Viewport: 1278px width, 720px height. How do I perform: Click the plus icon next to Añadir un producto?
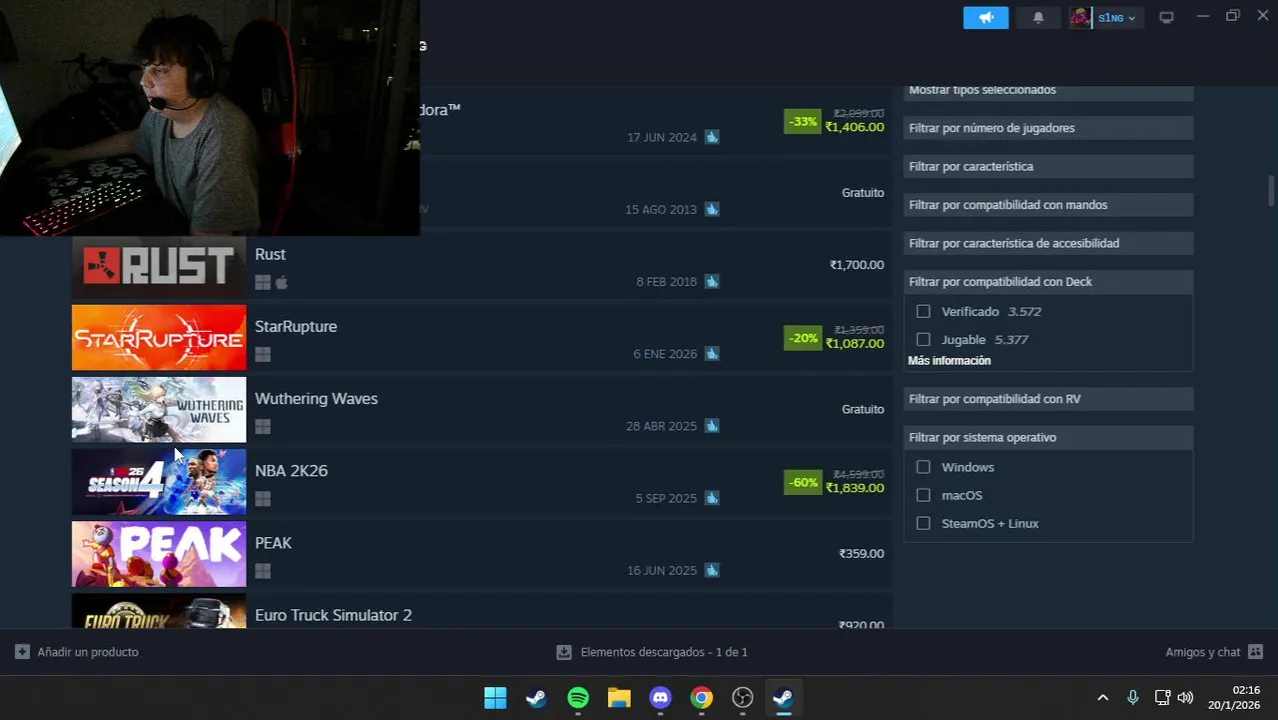coord(22,652)
